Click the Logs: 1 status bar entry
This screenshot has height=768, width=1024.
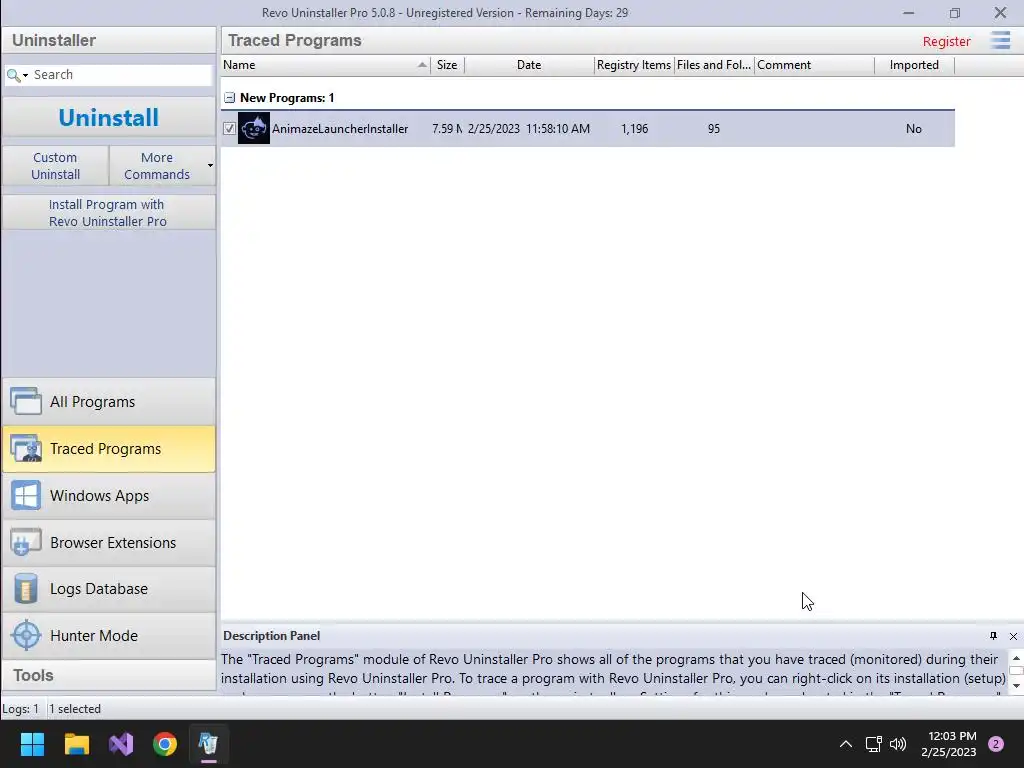20,709
